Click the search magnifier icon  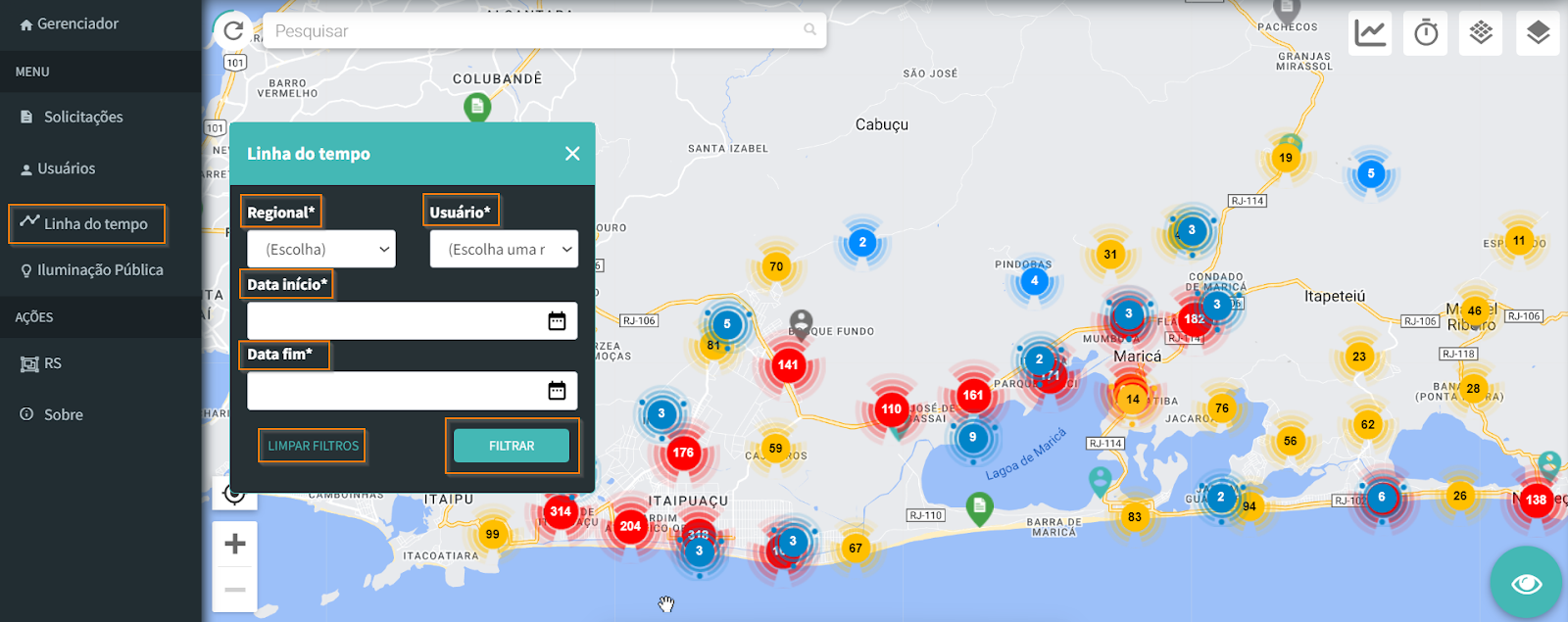(x=809, y=30)
